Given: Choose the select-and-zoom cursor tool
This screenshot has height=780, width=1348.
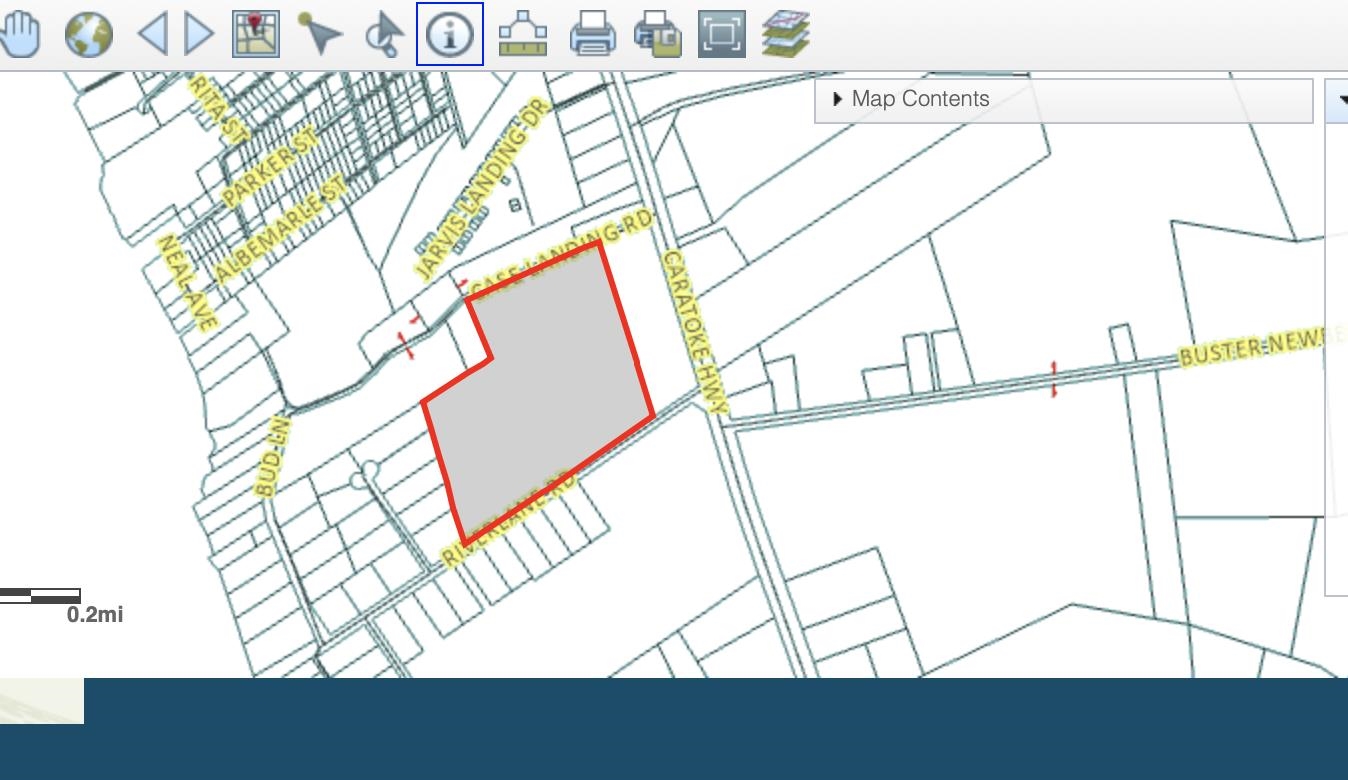Looking at the screenshot, I should [385, 34].
